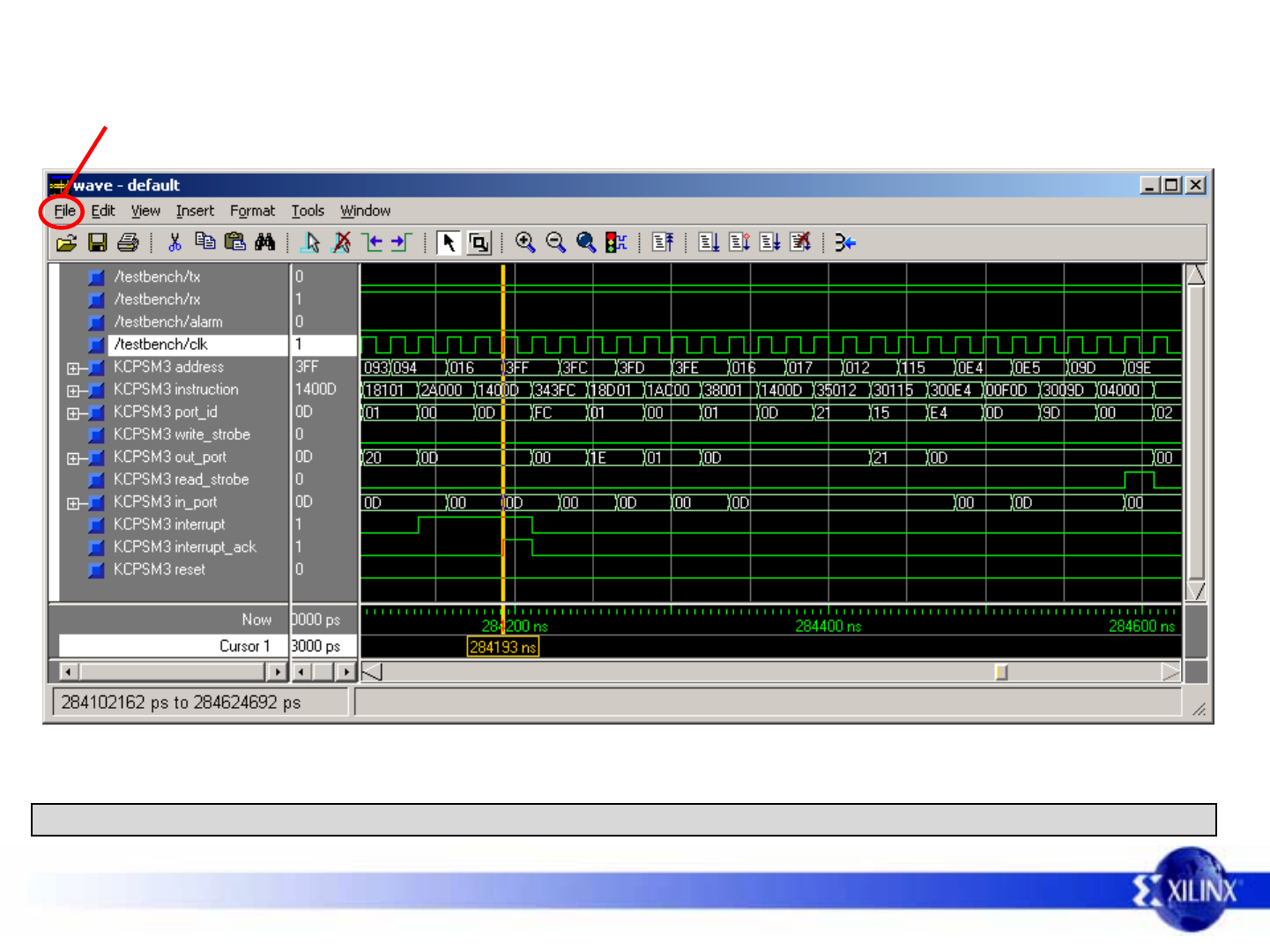Image resolution: width=1270 pixels, height=952 pixels.
Task: Expand the KCPSM3 instruction signal bus
Action: (x=73, y=390)
